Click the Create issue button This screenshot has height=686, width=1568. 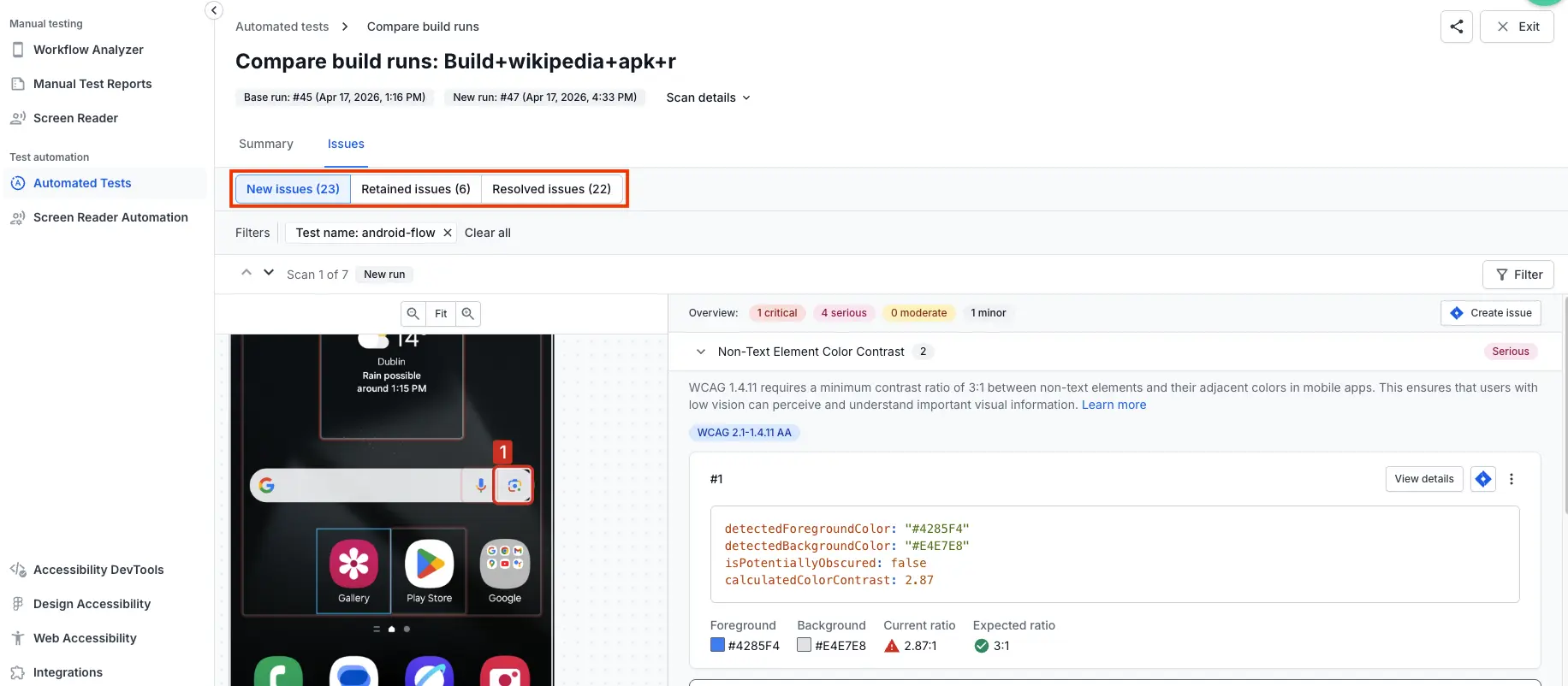pyautogui.click(x=1491, y=313)
